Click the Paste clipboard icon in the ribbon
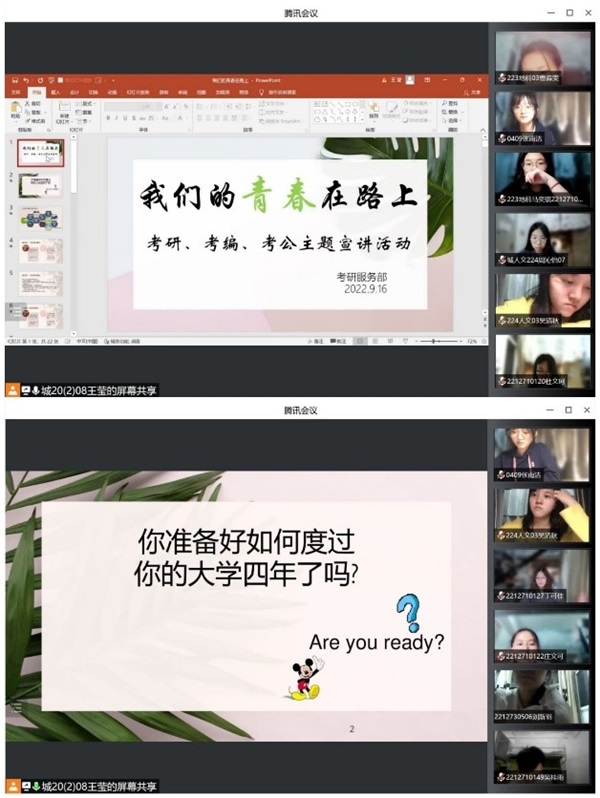Screen dimensions: 600x798 click(16, 108)
